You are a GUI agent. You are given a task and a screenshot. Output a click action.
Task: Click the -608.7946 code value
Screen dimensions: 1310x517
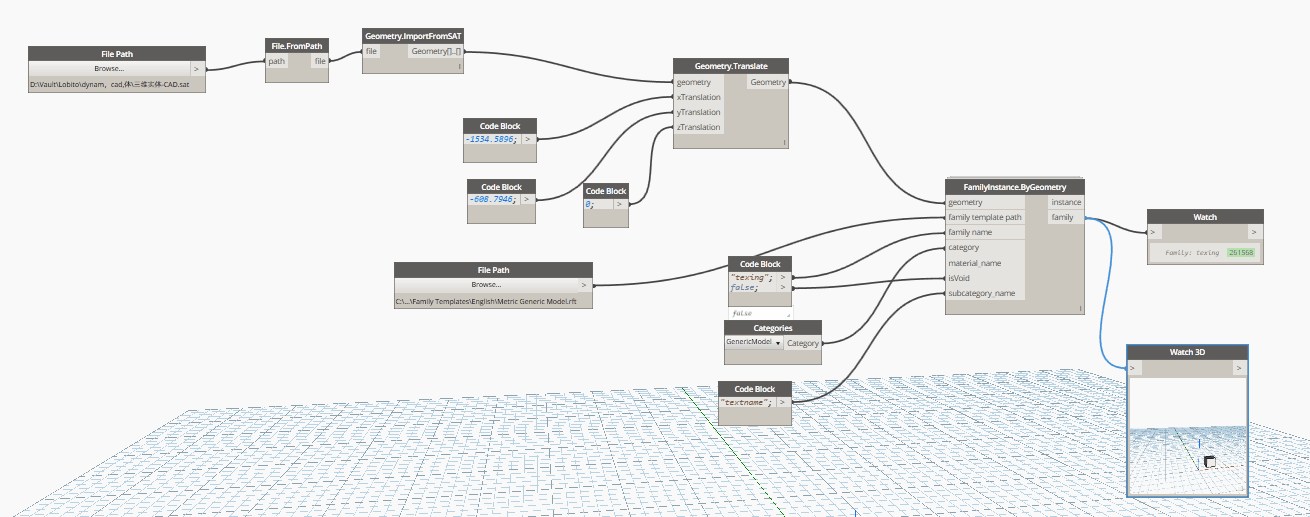point(493,199)
